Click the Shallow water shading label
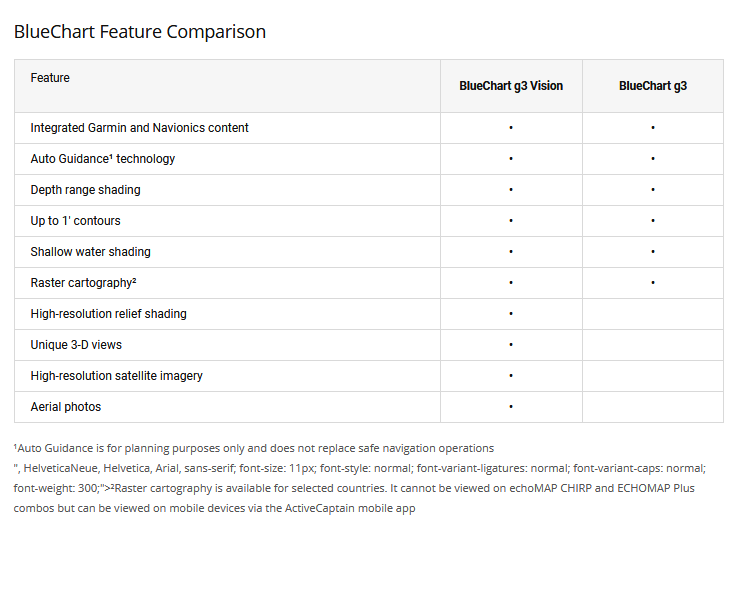The image size is (746, 590). pos(90,252)
